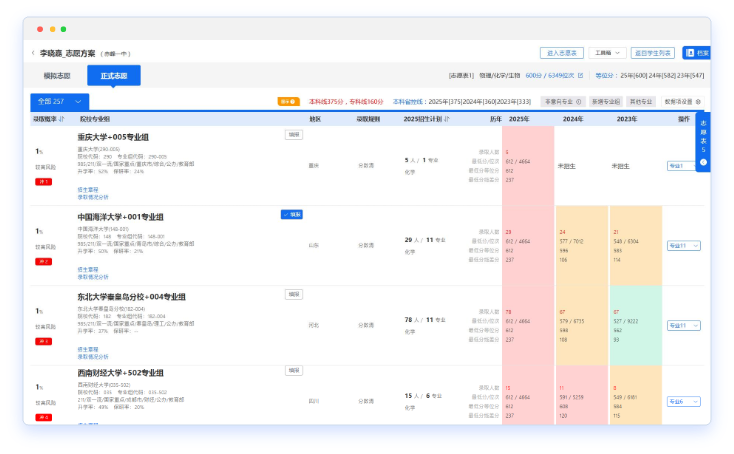Open 录取情况分析 link under 中国海洋大学

click(93, 277)
